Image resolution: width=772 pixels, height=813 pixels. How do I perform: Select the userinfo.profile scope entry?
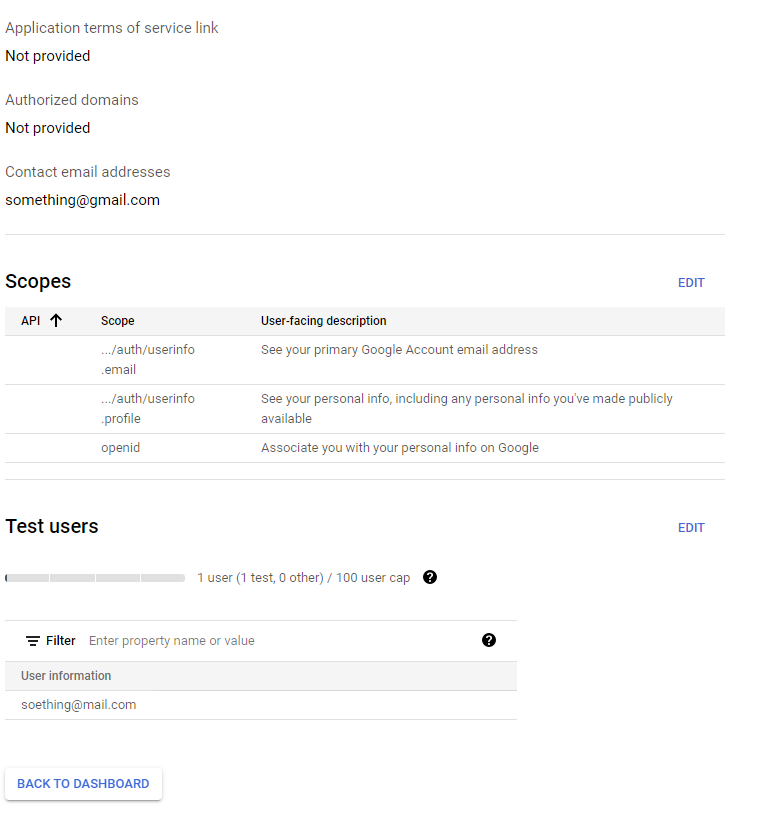click(148, 408)
